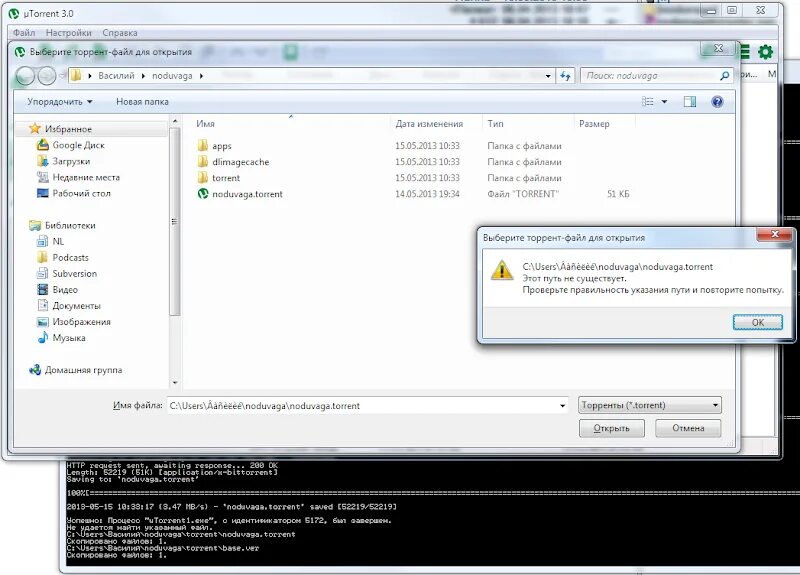Click noduvaga in the address breadcrumb
This screenshot has height=575, width=800.
pos(172,76)
